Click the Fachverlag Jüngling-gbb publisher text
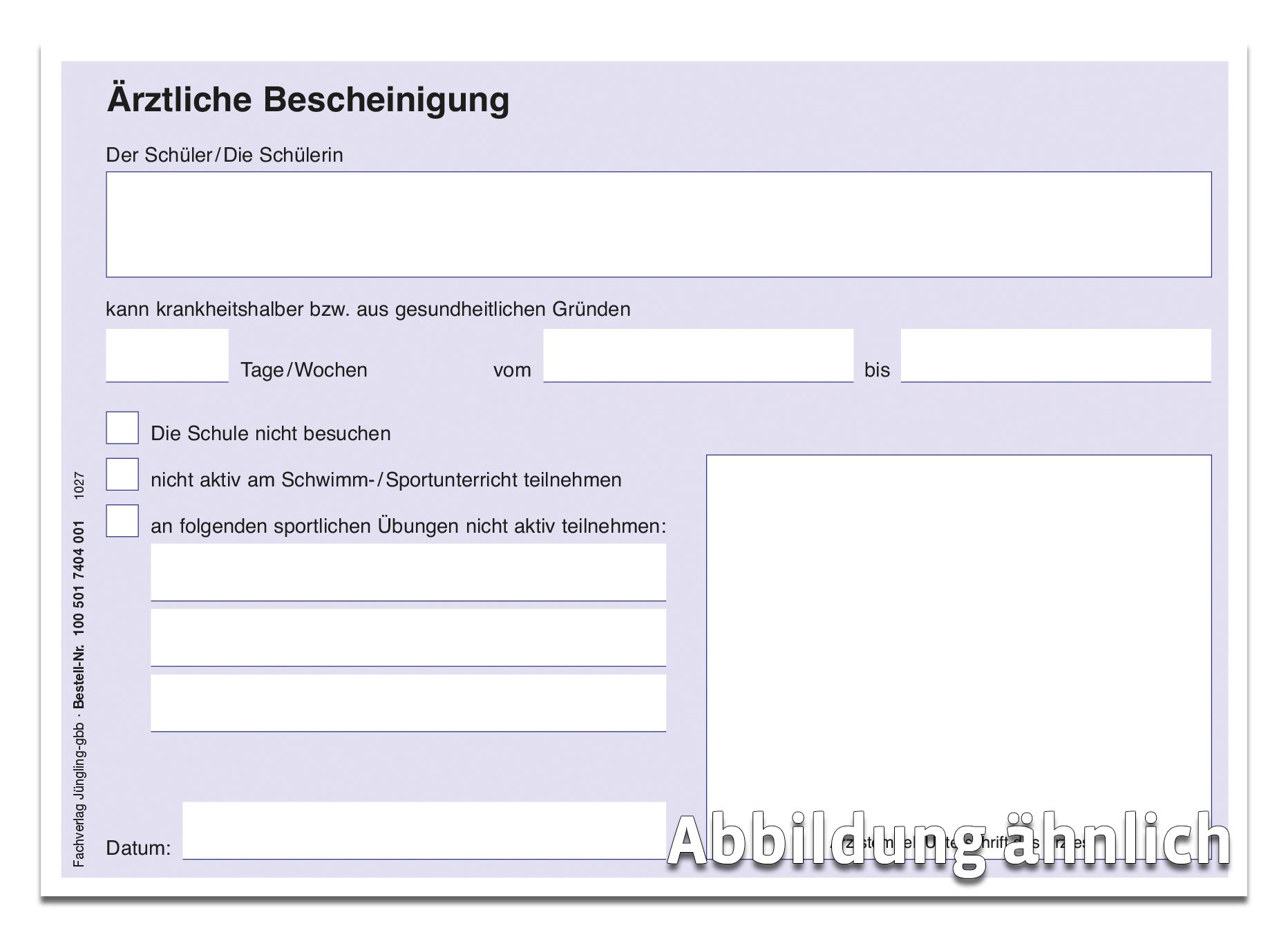 78,788
